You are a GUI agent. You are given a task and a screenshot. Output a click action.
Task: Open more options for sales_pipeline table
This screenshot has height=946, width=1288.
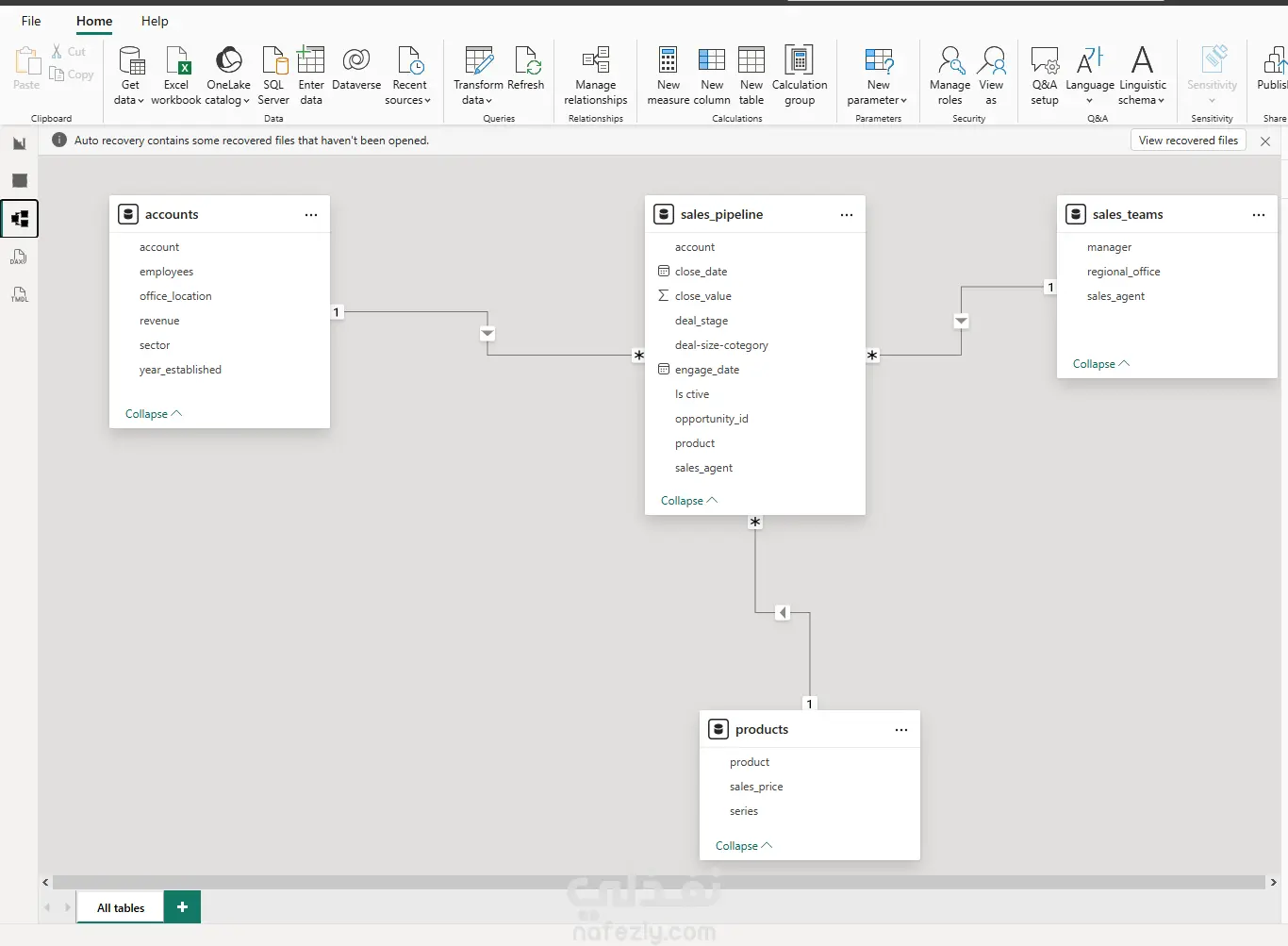(x=847, y=215)
